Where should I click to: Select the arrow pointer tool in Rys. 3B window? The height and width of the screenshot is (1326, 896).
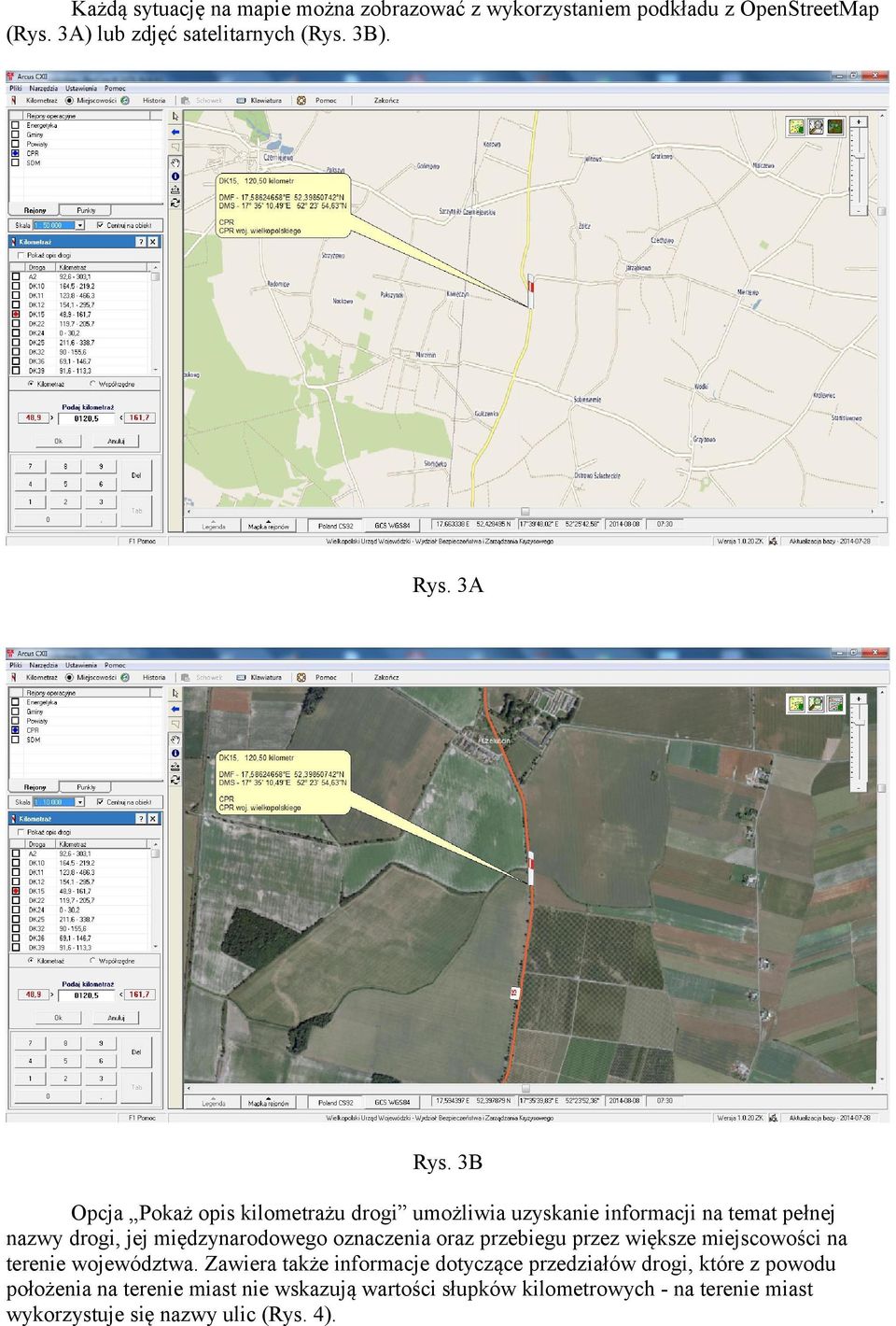pyautogui.click(x=175, y=694)
